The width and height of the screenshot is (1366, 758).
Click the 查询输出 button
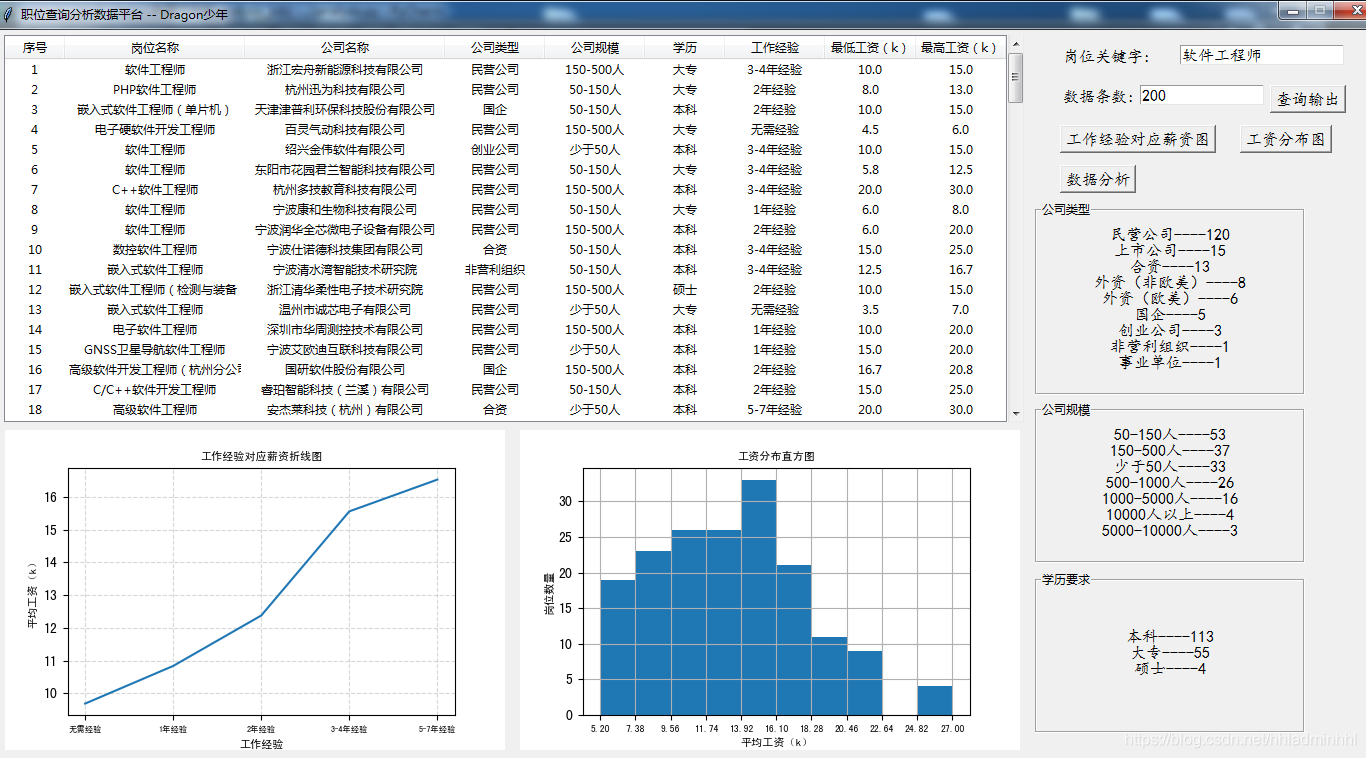click(1308, 99)
